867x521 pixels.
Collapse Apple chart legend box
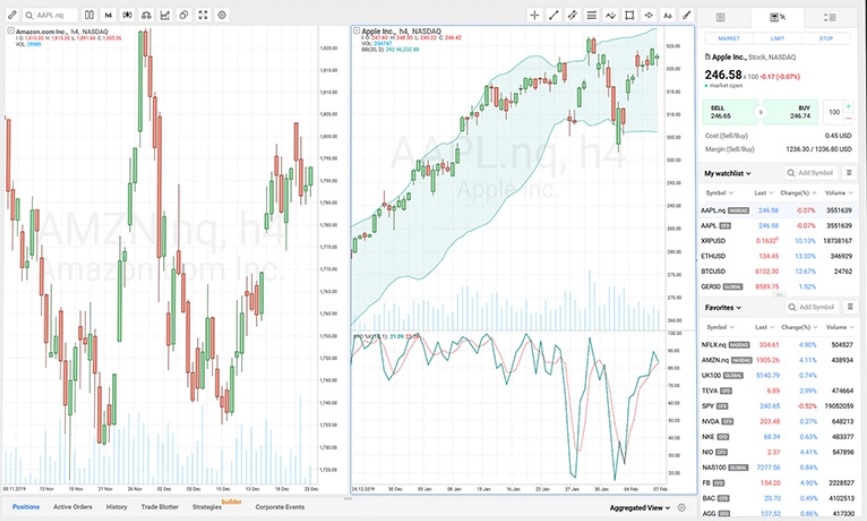[357, 31]
